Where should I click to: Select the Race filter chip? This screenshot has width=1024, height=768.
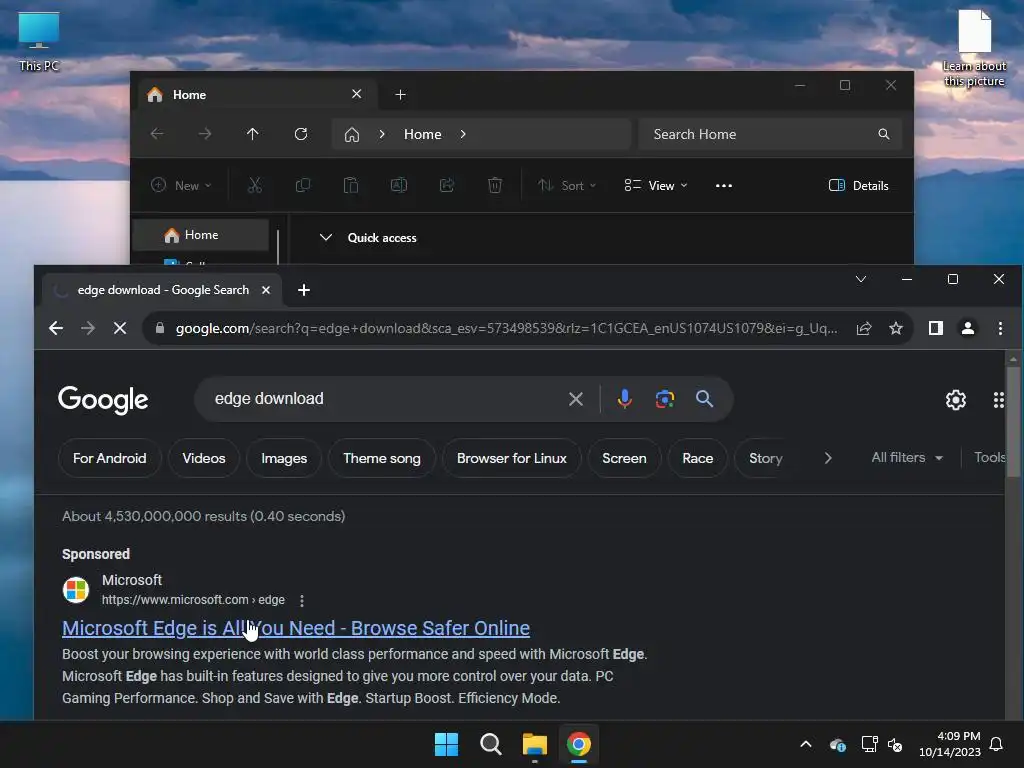[697, 458]
